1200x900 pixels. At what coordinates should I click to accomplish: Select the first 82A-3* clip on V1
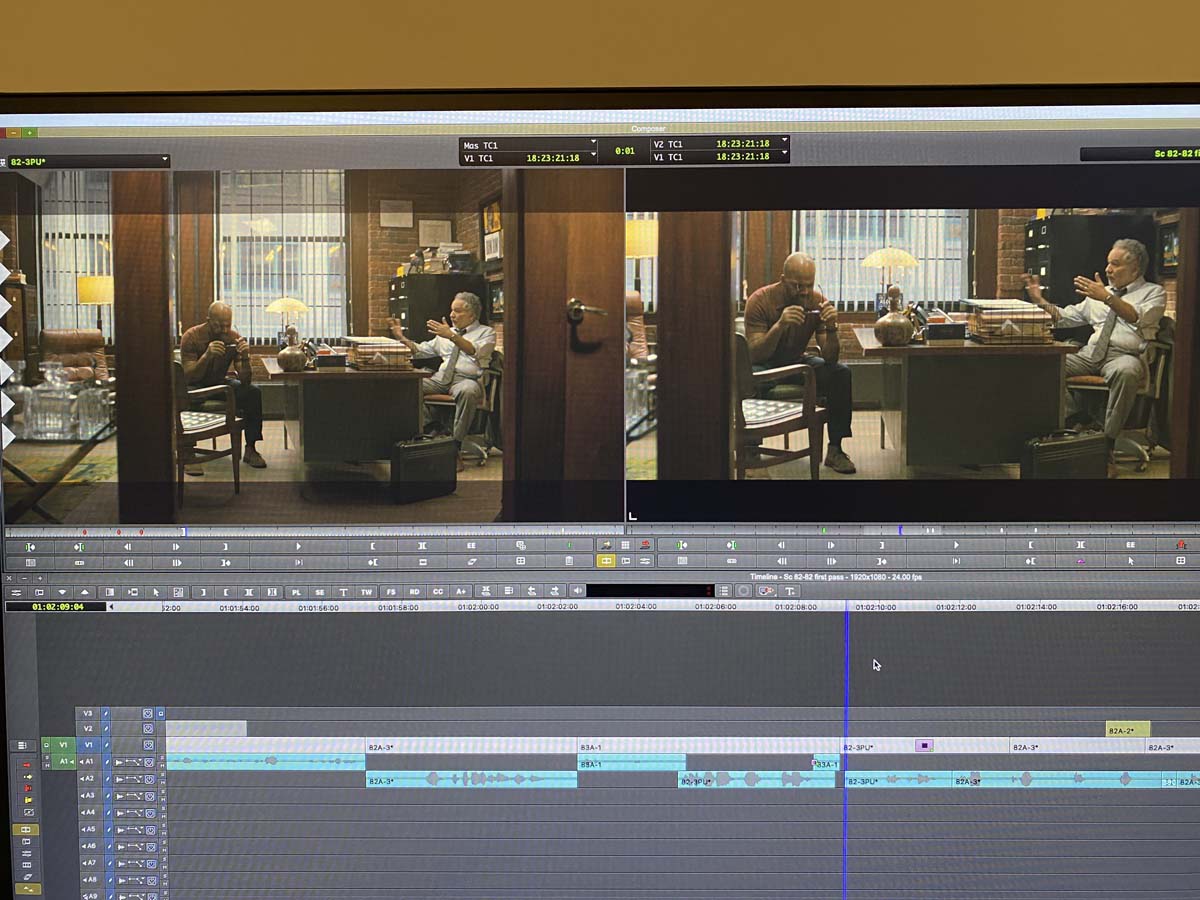(471, 746)
